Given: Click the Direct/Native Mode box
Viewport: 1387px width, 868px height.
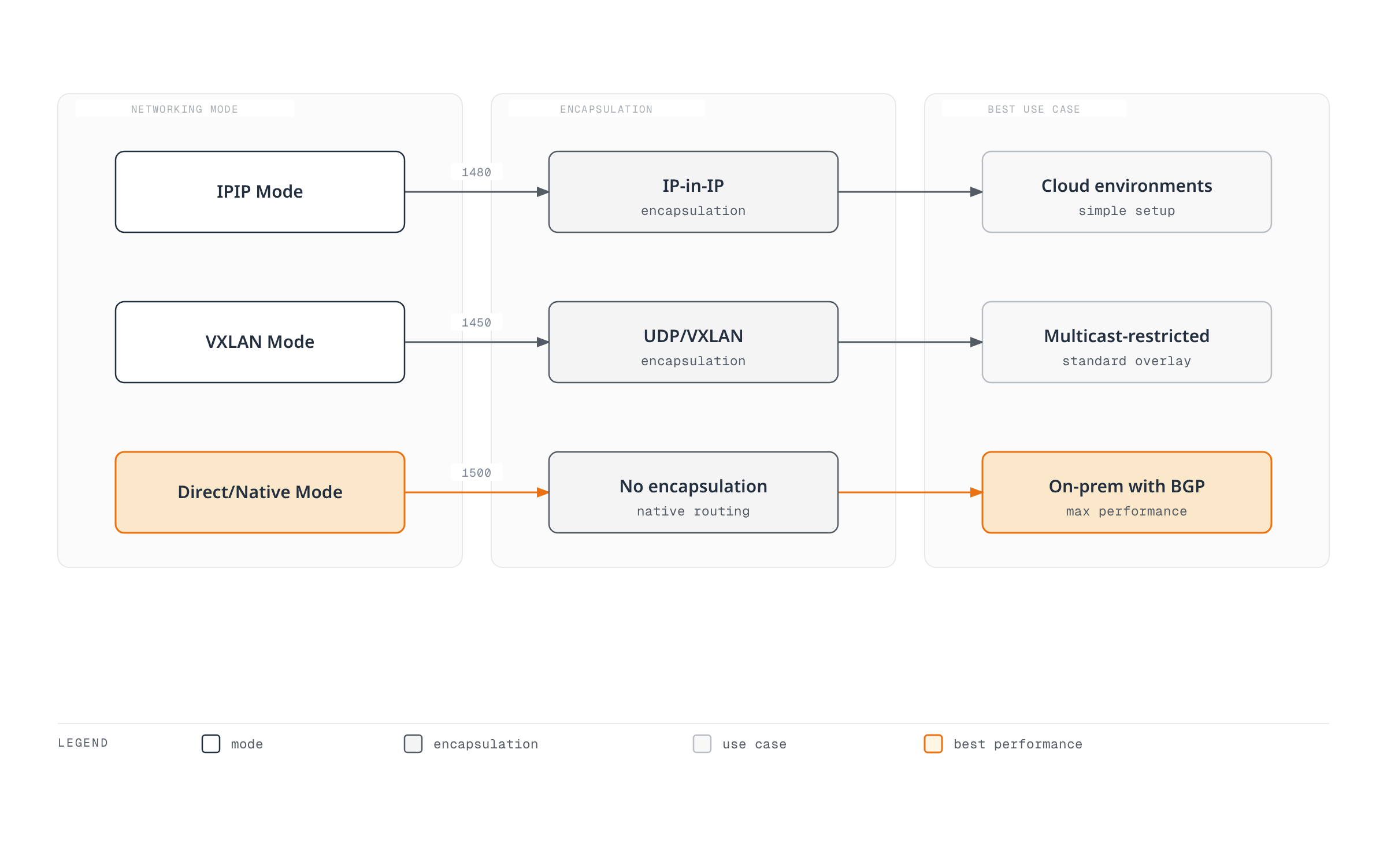Looking at the screenshot, I should [x=260, y=492].
